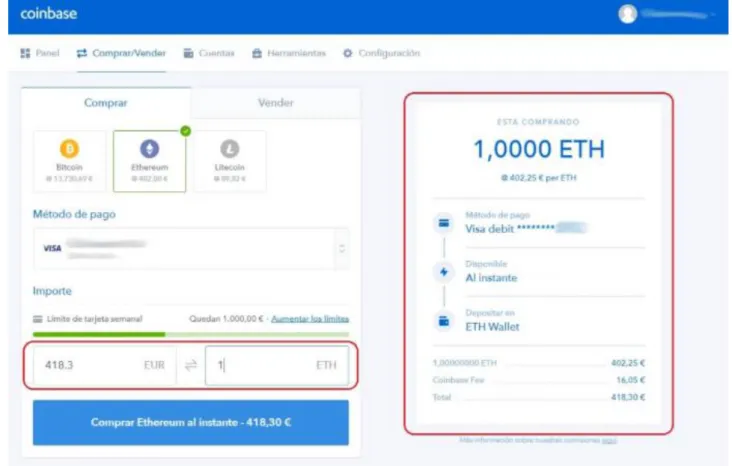732x466 pixels.
Task: Click the EUR/ETH swap arrows icon
Action: point(191,365)
